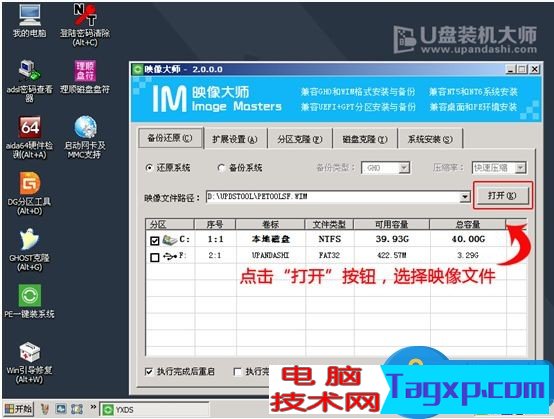Click sequence number 2:1 cell

click(x=215, y=255)
